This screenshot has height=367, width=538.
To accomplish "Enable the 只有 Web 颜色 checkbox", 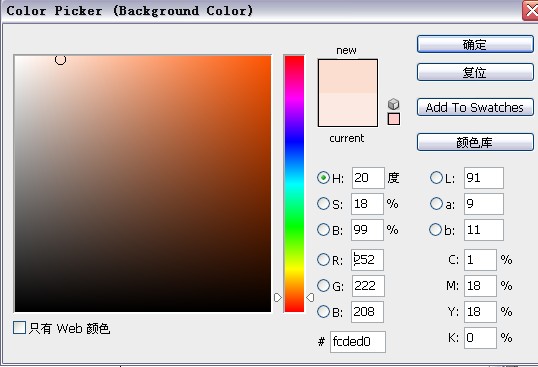I will click(20, 328).
